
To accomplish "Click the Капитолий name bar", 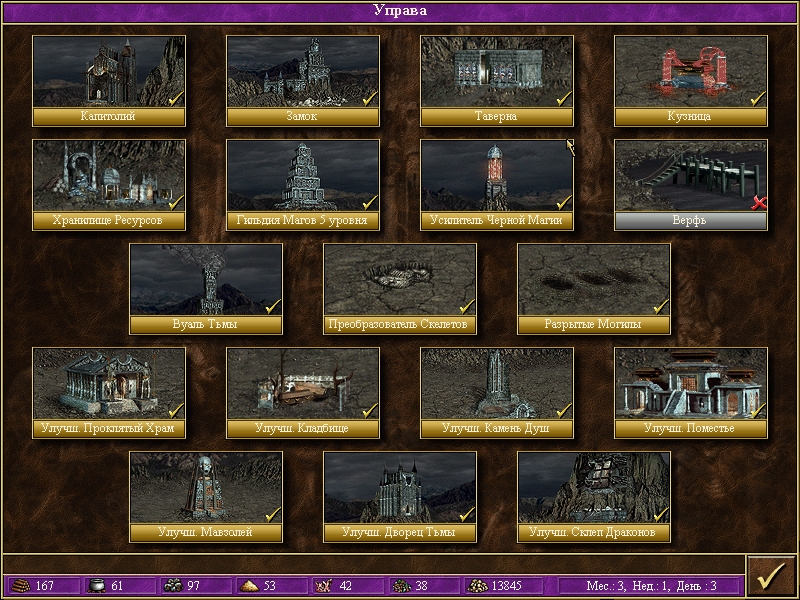I will pos(109,116).
